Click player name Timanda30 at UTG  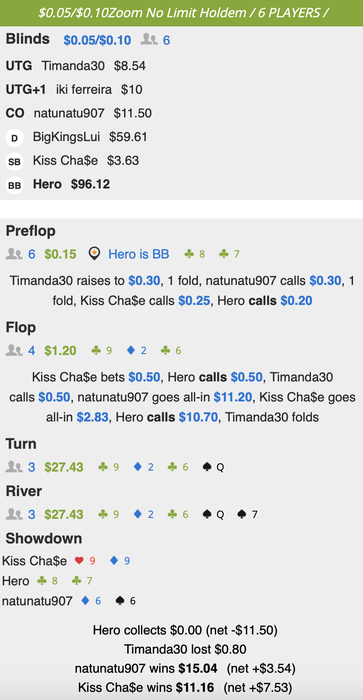73,66
